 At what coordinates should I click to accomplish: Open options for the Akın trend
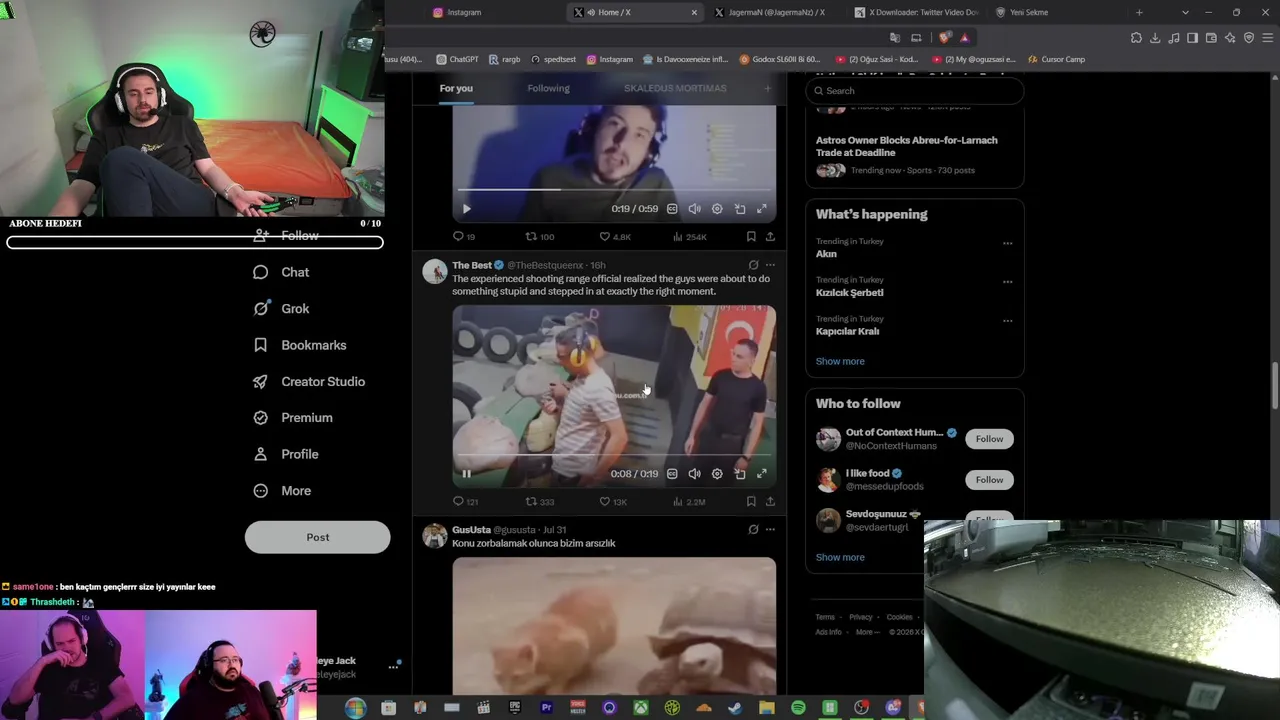(x=1007, y=243)
